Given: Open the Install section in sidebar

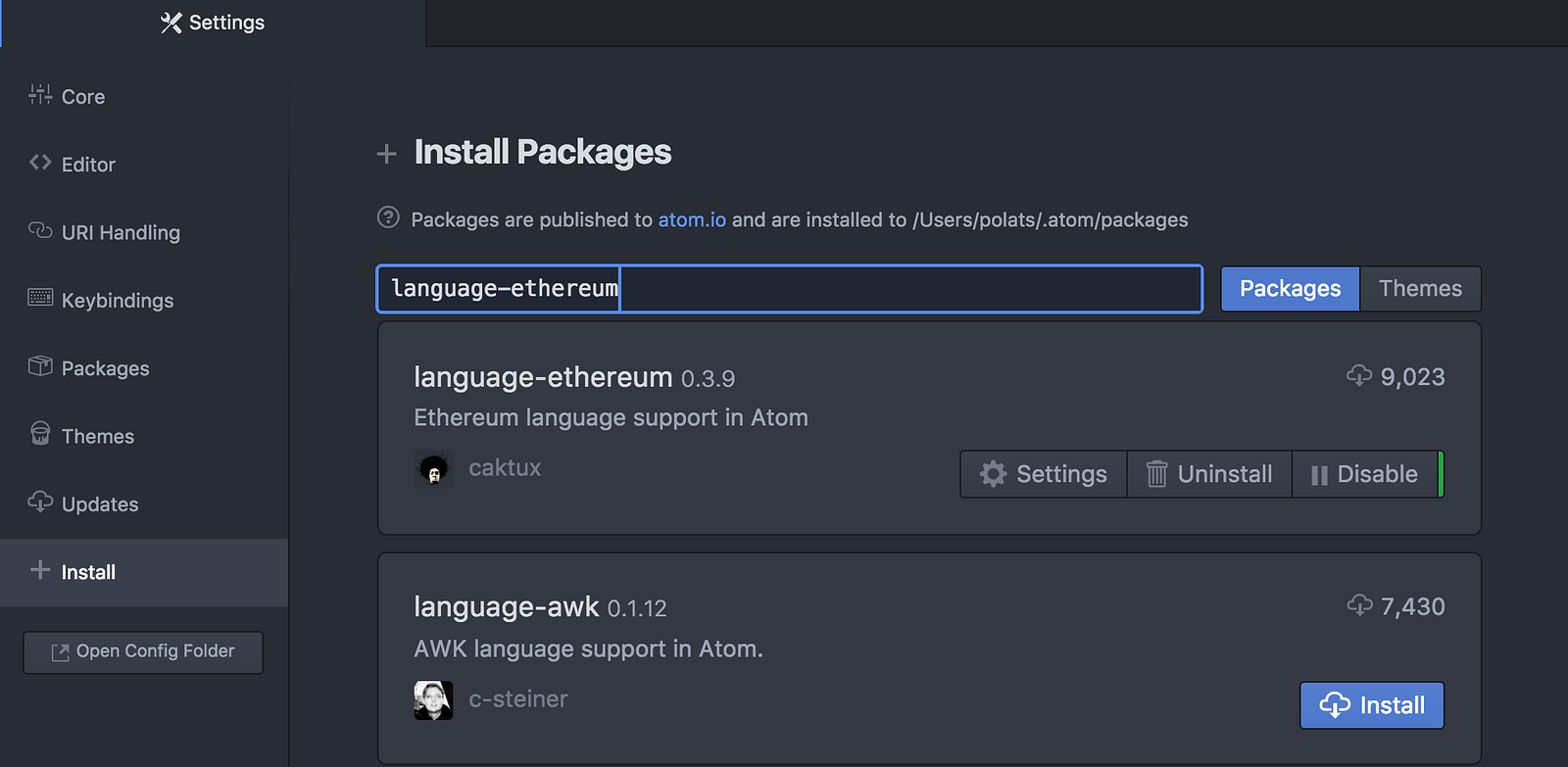Looking at the screenshot, I should [x=144, y=572].
